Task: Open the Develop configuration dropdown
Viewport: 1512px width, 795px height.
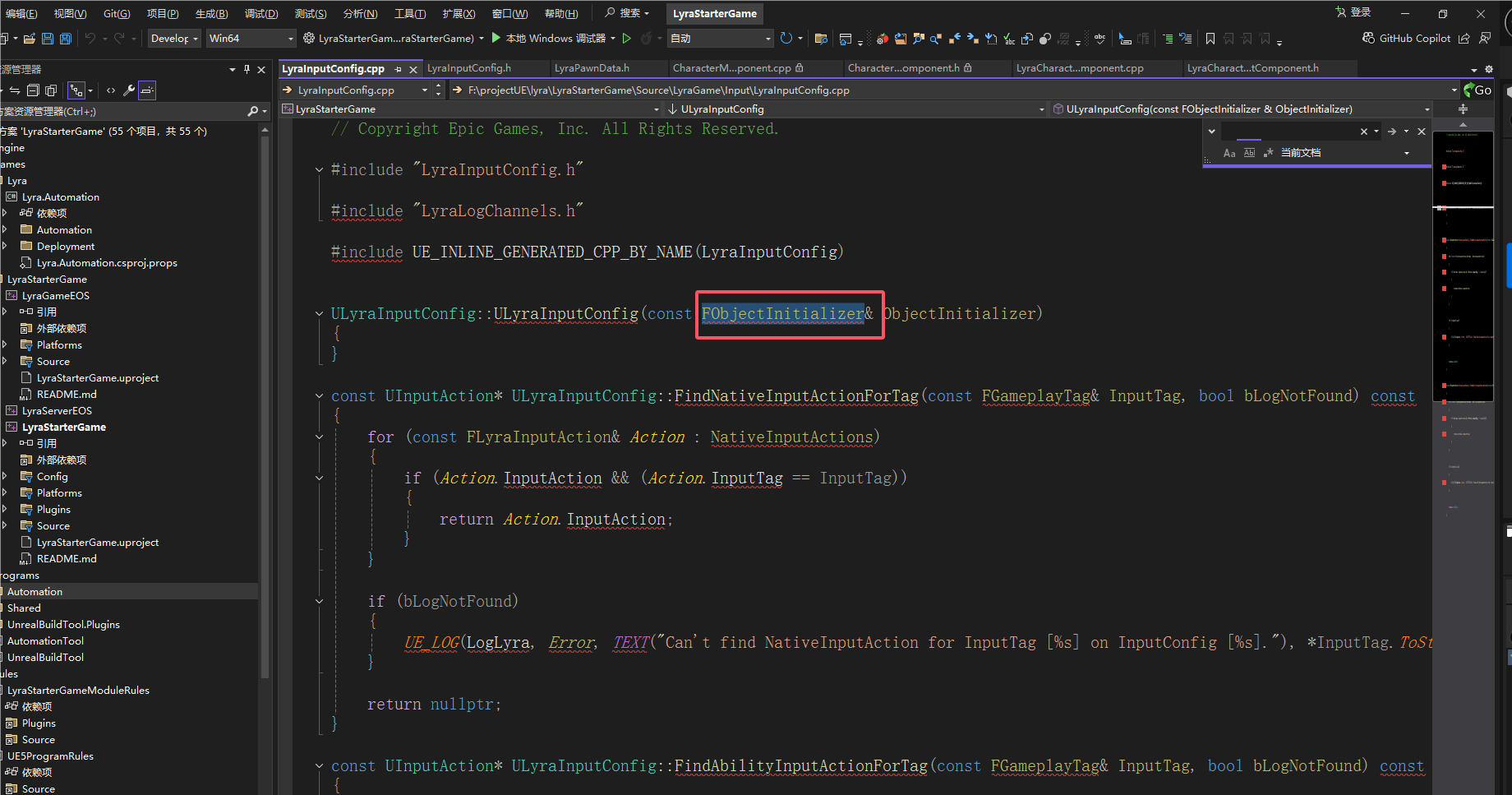Action: click(173, 39)
